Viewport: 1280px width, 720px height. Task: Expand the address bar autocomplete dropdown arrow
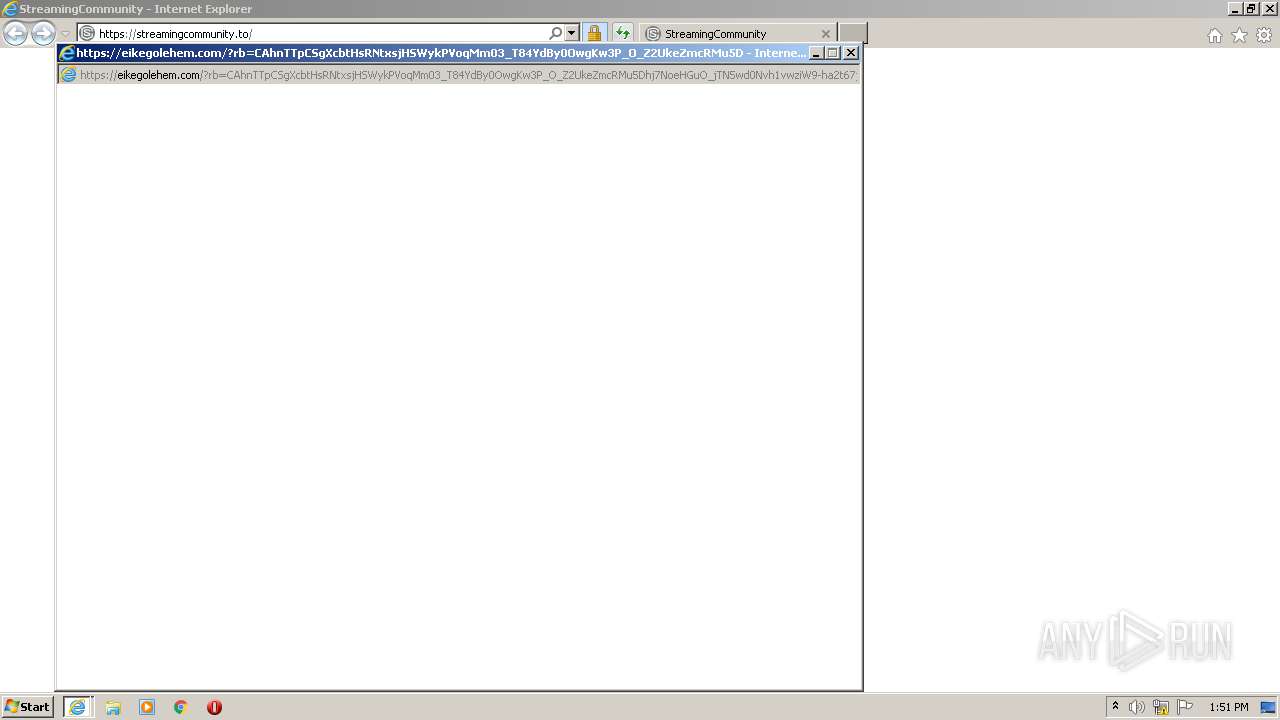(x=572, y=33)
